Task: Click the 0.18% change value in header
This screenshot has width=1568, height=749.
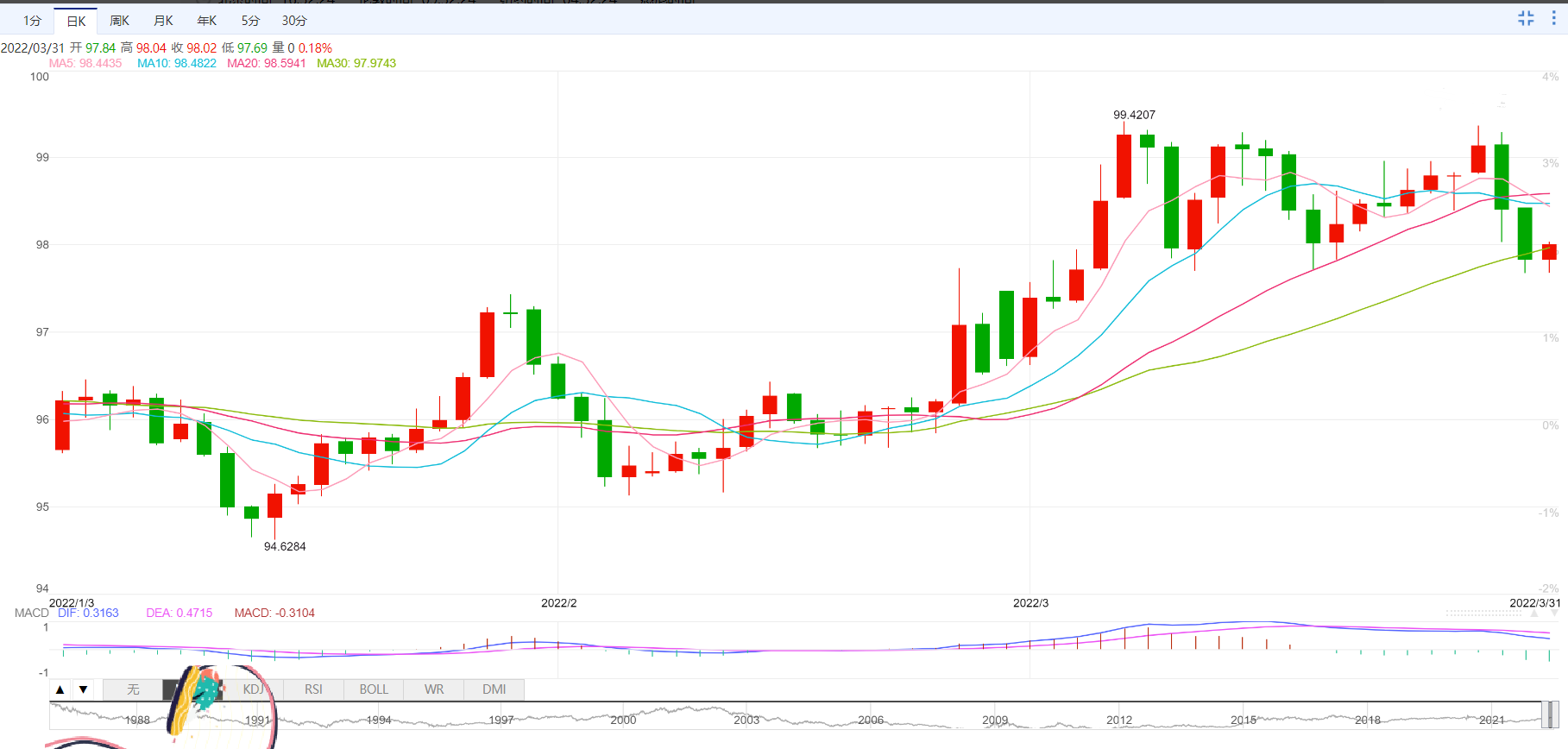Action: pos(315,48)
